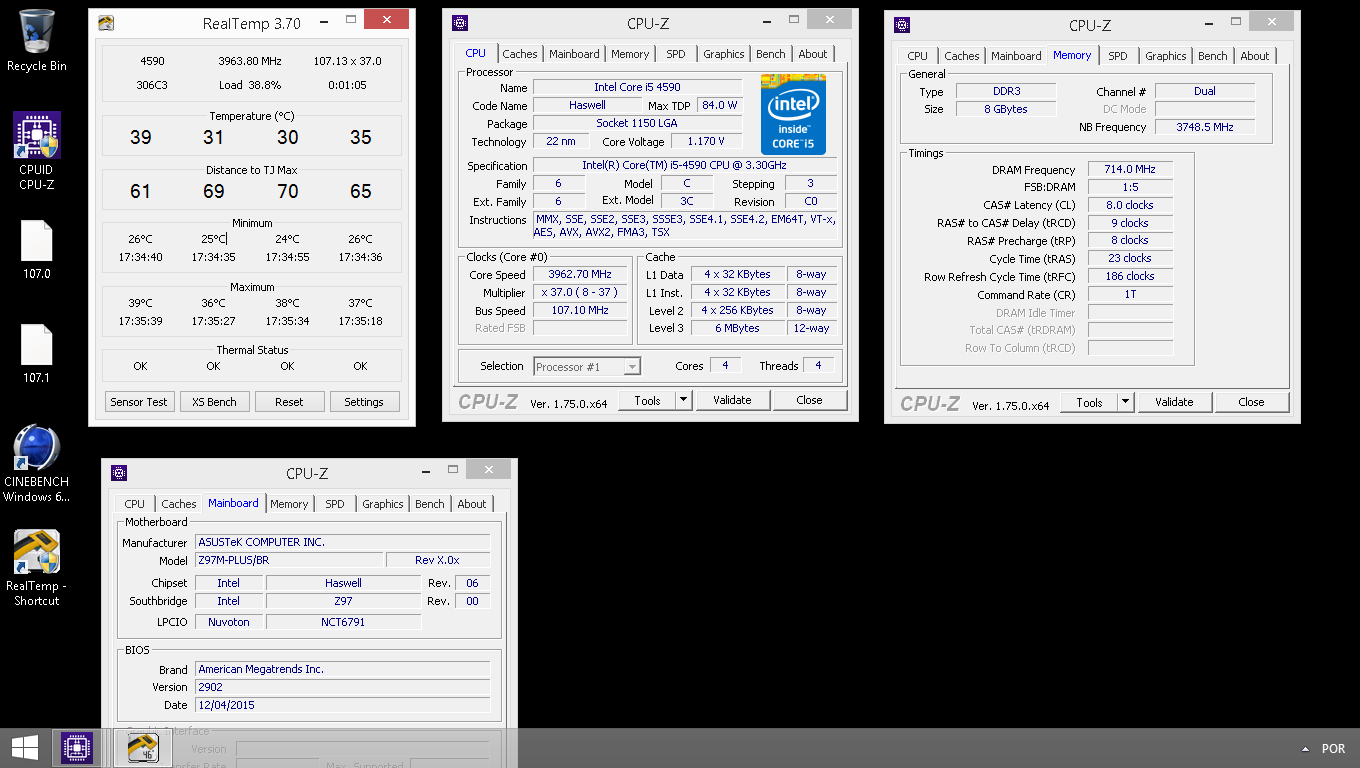Switch to CPU tab in Mainboard window
Viewport: 1360px width, 768px height.
click(x=135, y=504)
